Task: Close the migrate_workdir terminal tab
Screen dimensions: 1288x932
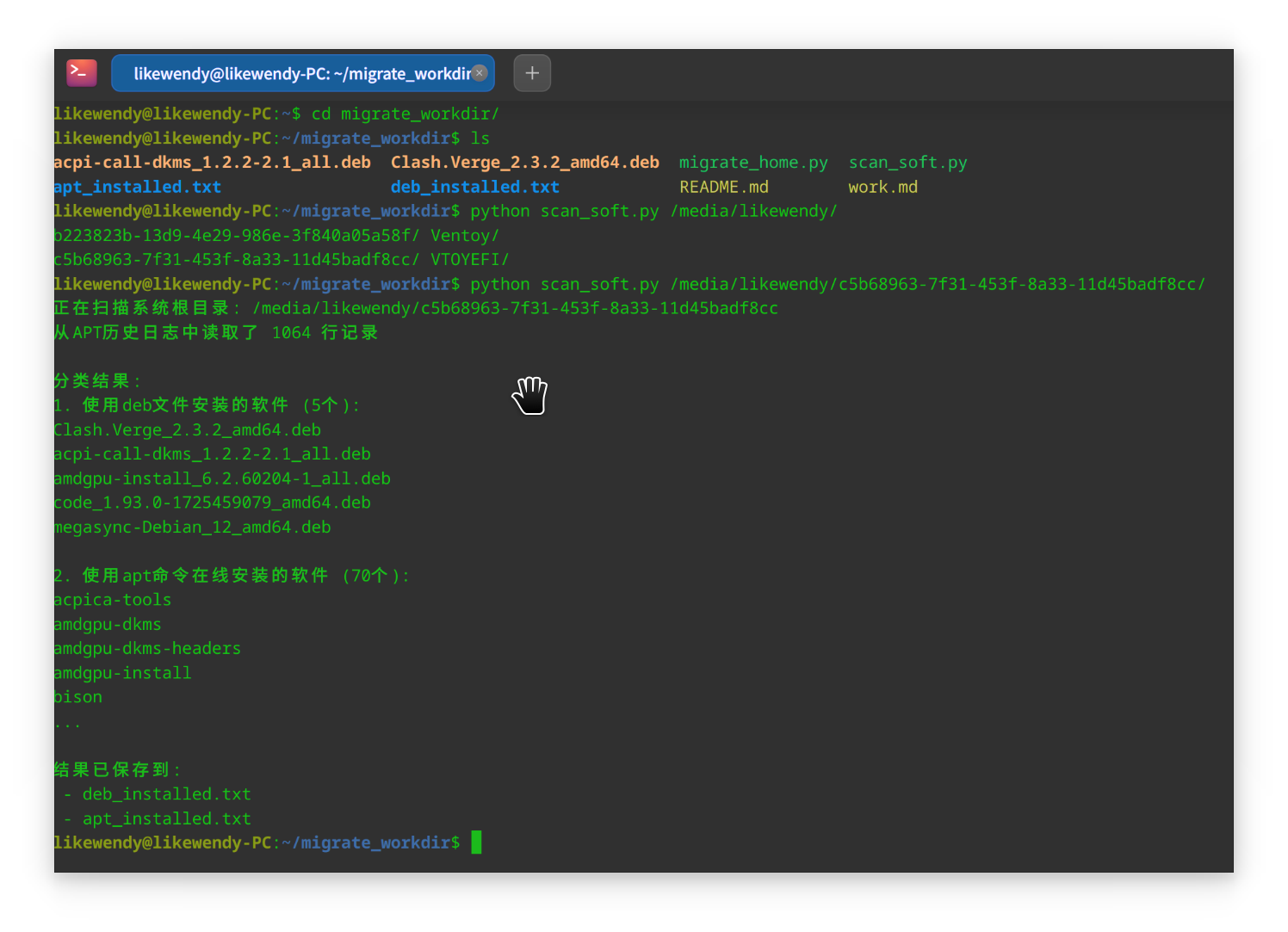Action: (480, 73)
